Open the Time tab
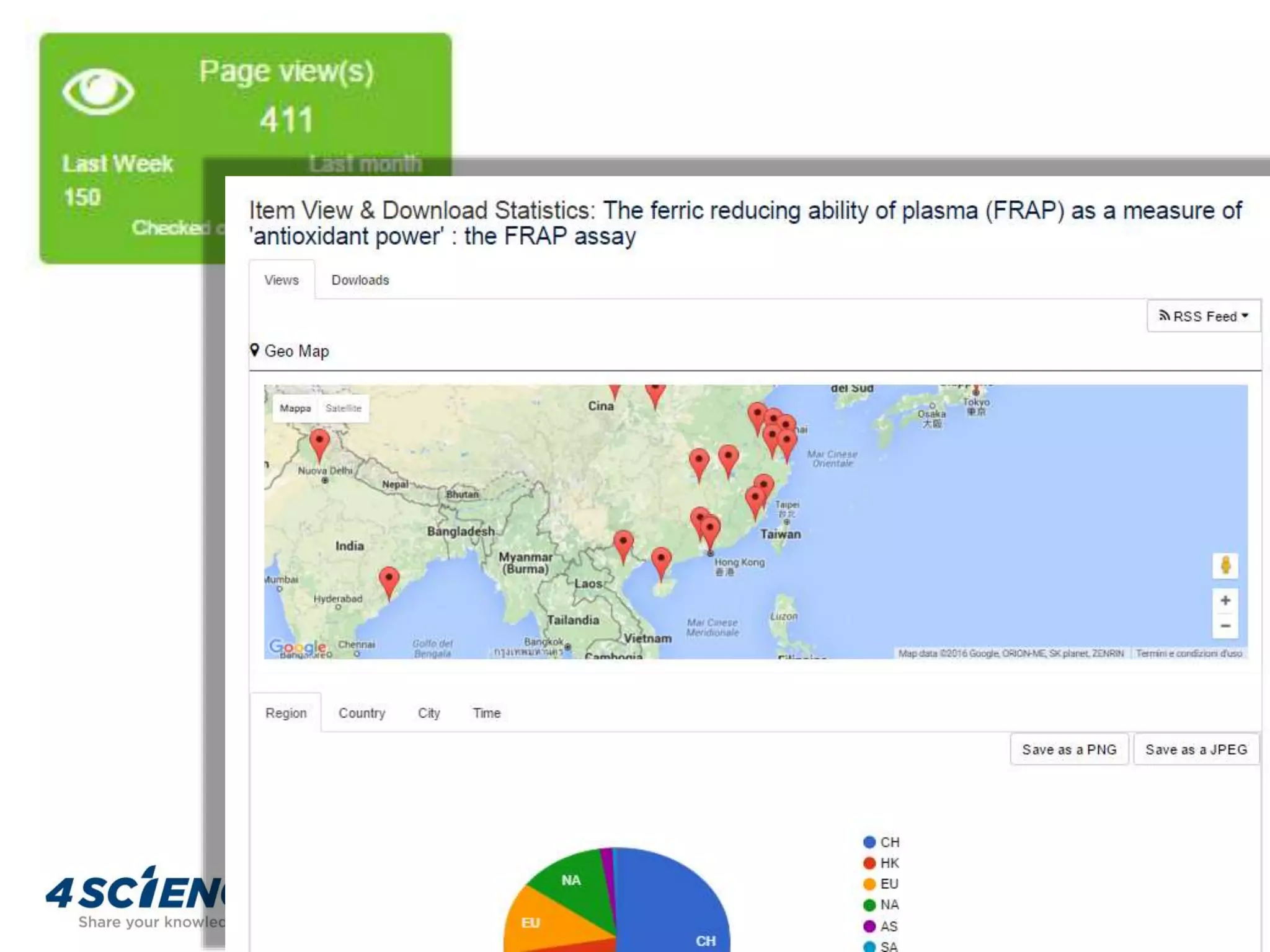The width and height of the screenshot is (1270, 952). coord(486,713)
